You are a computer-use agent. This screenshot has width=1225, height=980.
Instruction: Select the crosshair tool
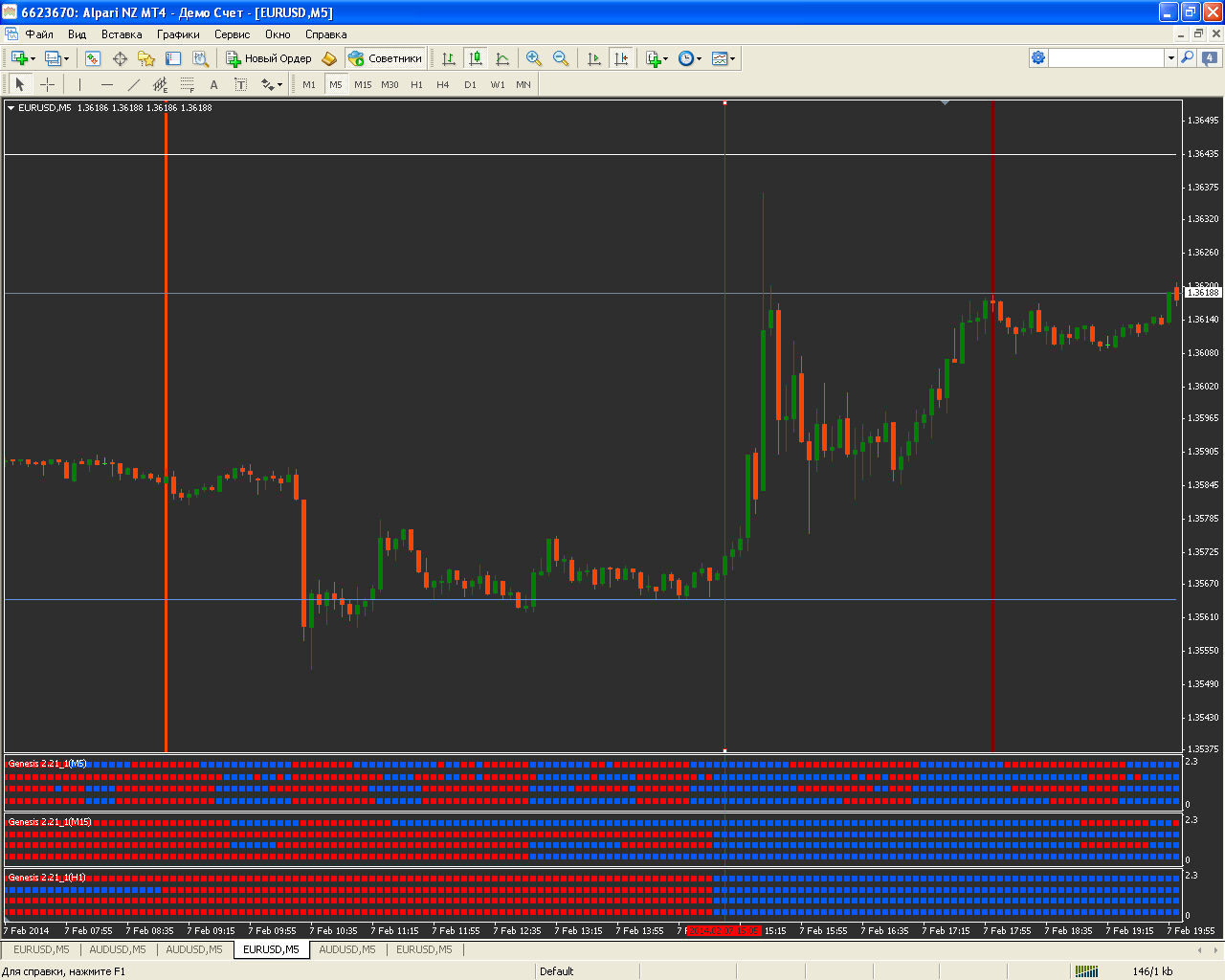click(x=47, y=84)
